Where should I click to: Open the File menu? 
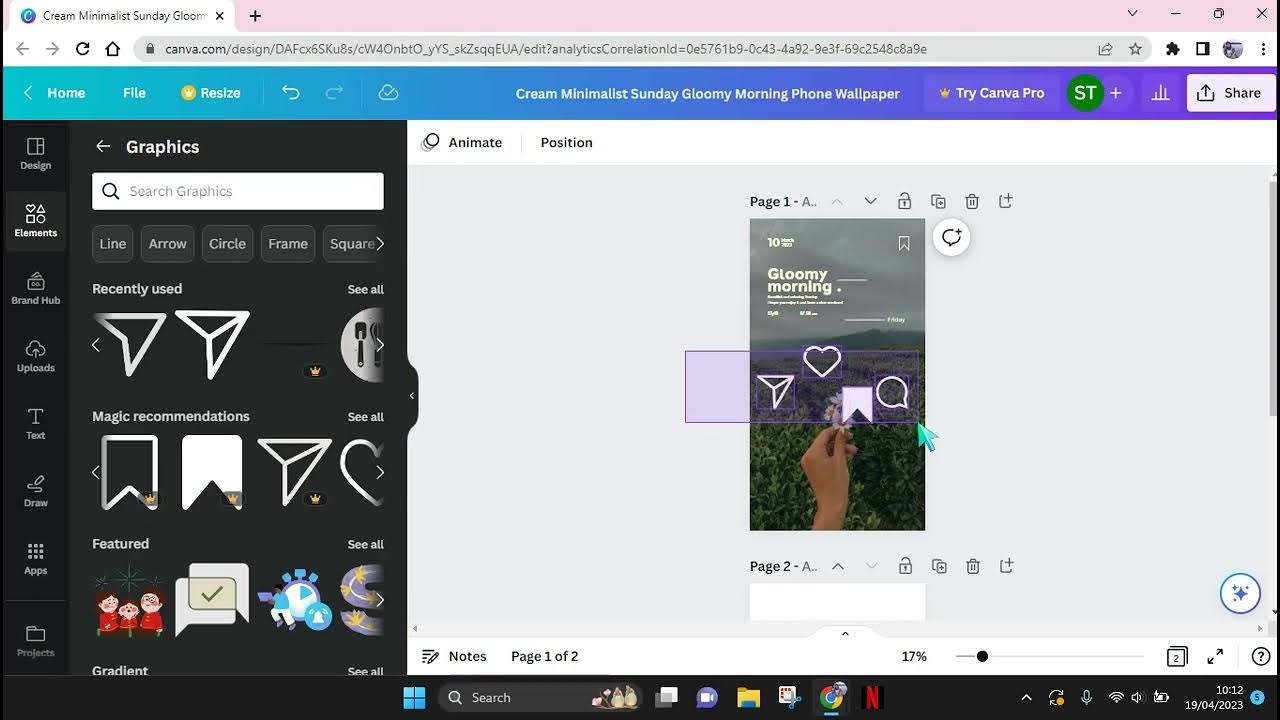134,93
